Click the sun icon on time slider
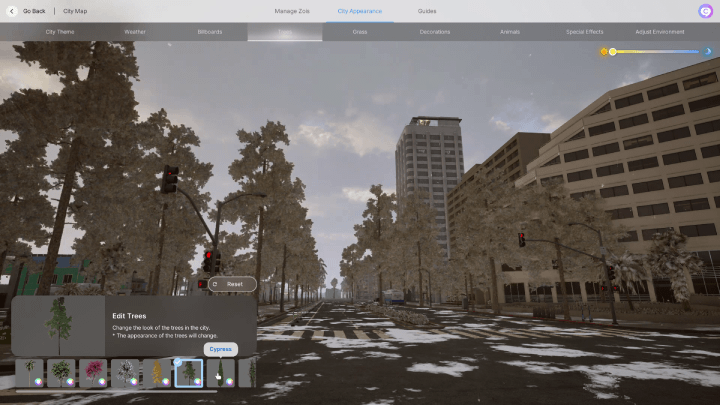Viewport: 720px width, 405px height. pos(603,51)
